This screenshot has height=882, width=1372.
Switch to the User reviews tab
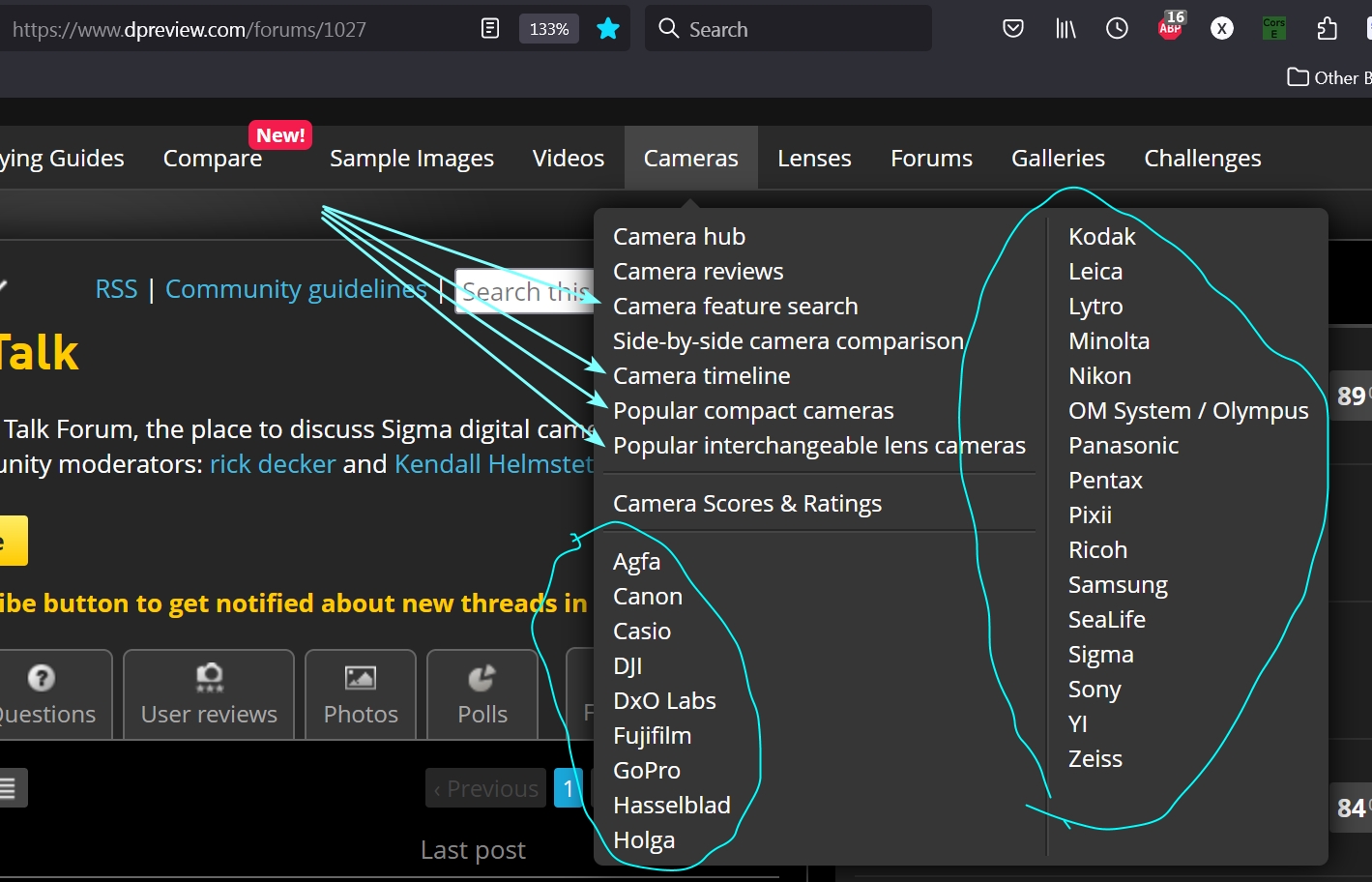click(x=209, y=695)
